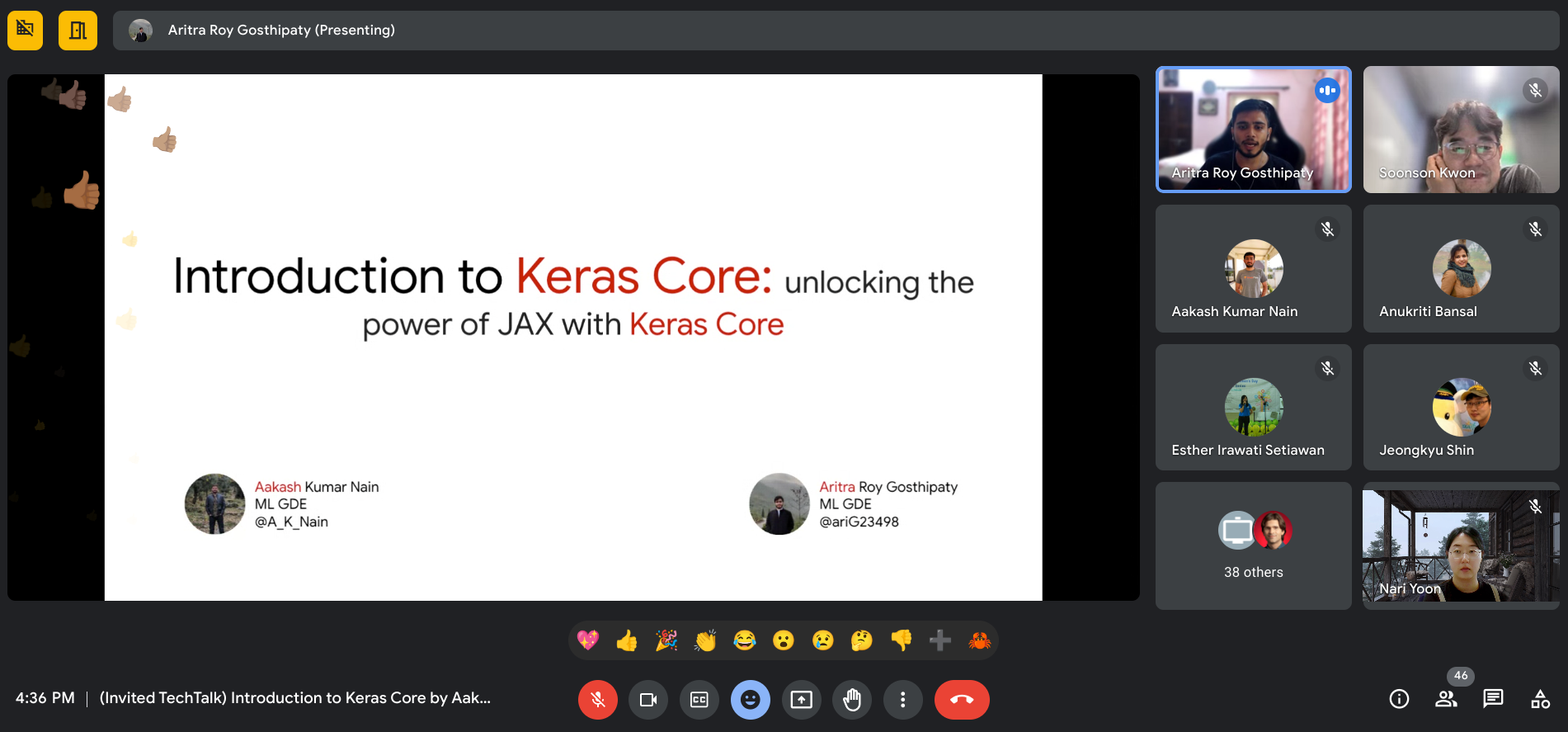Click the present screen button
The height and width of the screenshot is (732, 1568).
click(802, 700)
